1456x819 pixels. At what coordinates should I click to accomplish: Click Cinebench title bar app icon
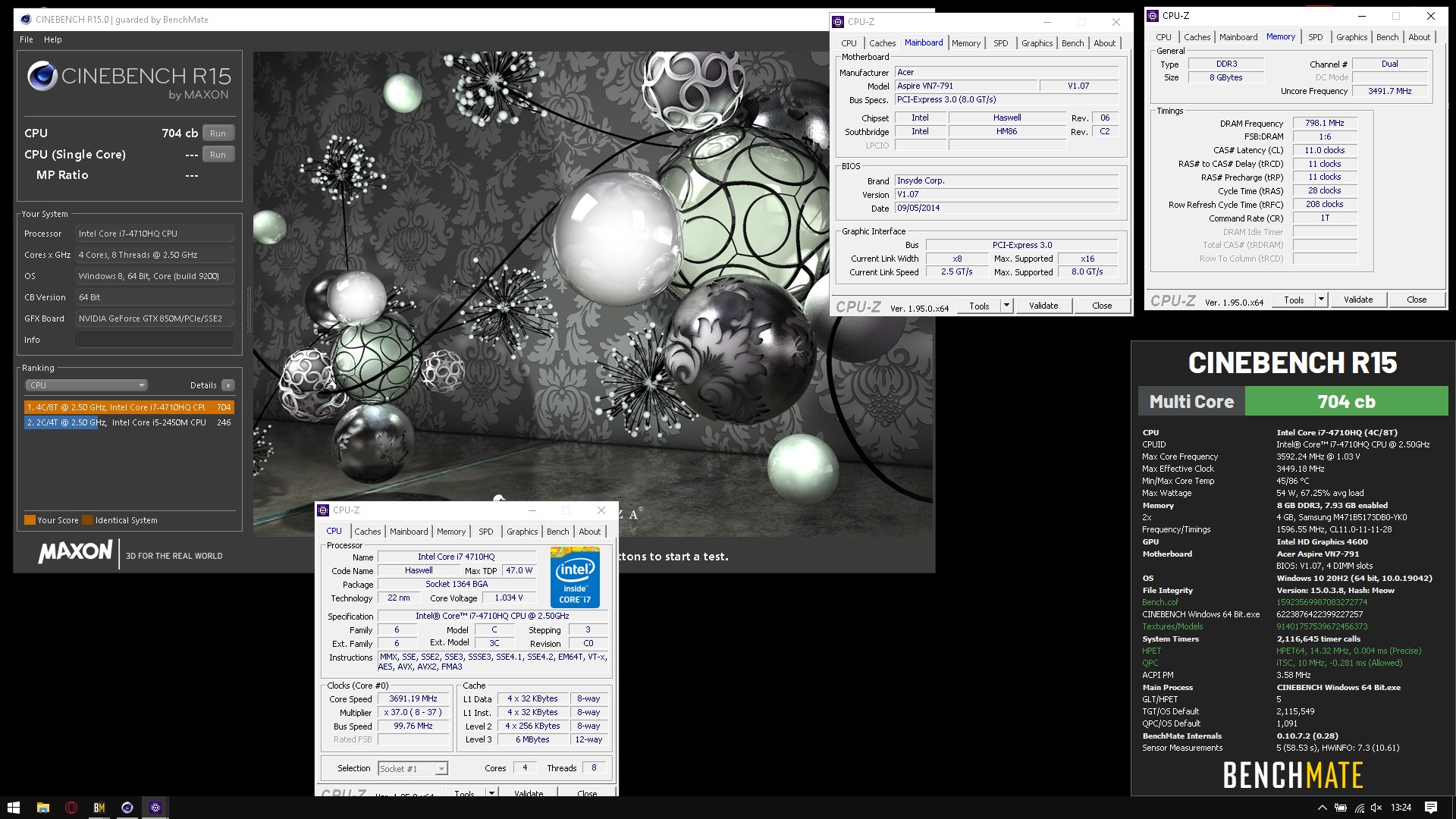pos(25,20)
